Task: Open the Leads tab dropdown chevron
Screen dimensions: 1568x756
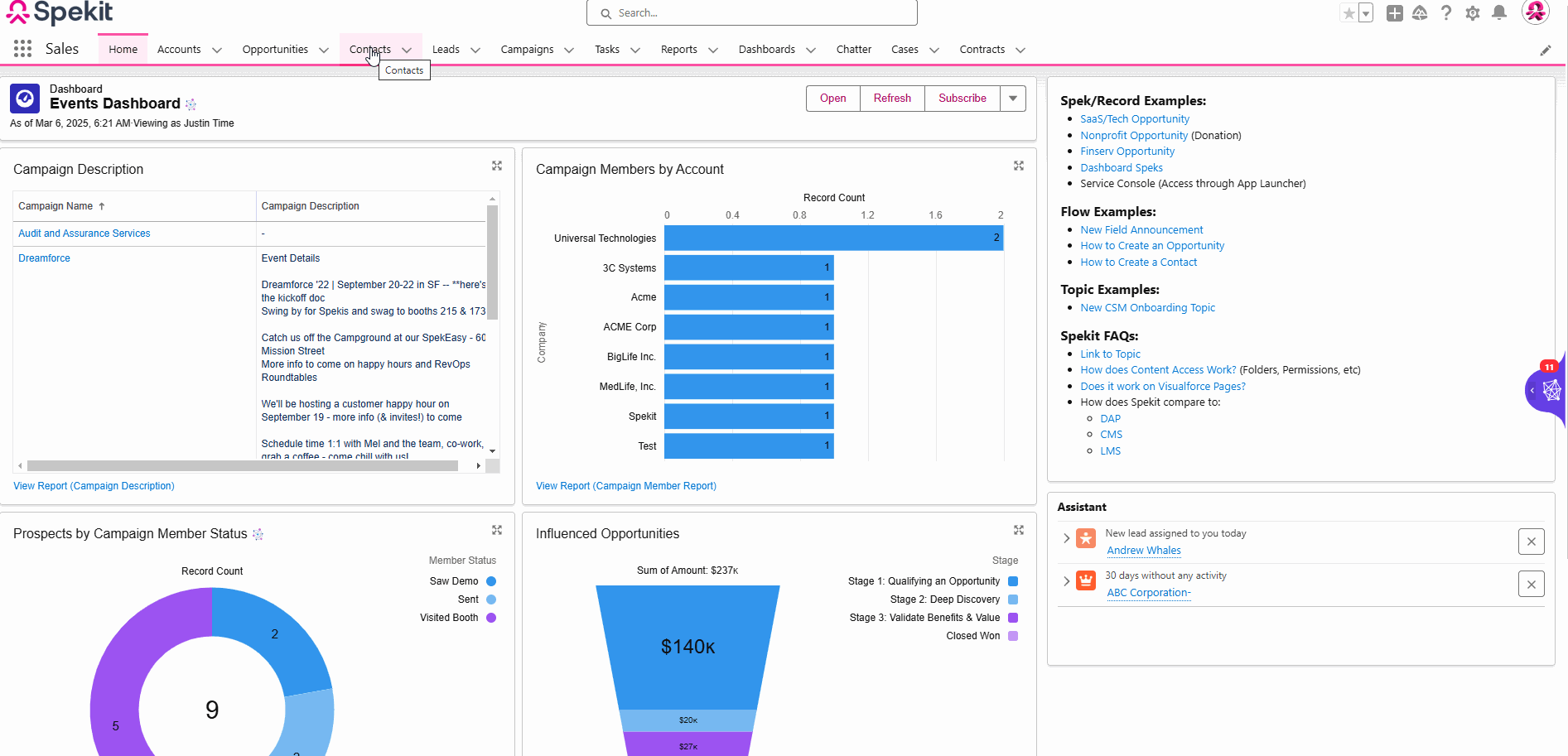Action: [x=475, y=50]
